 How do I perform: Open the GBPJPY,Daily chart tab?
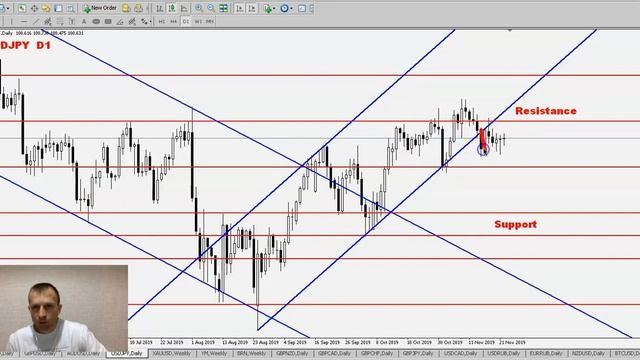(418, 353)
